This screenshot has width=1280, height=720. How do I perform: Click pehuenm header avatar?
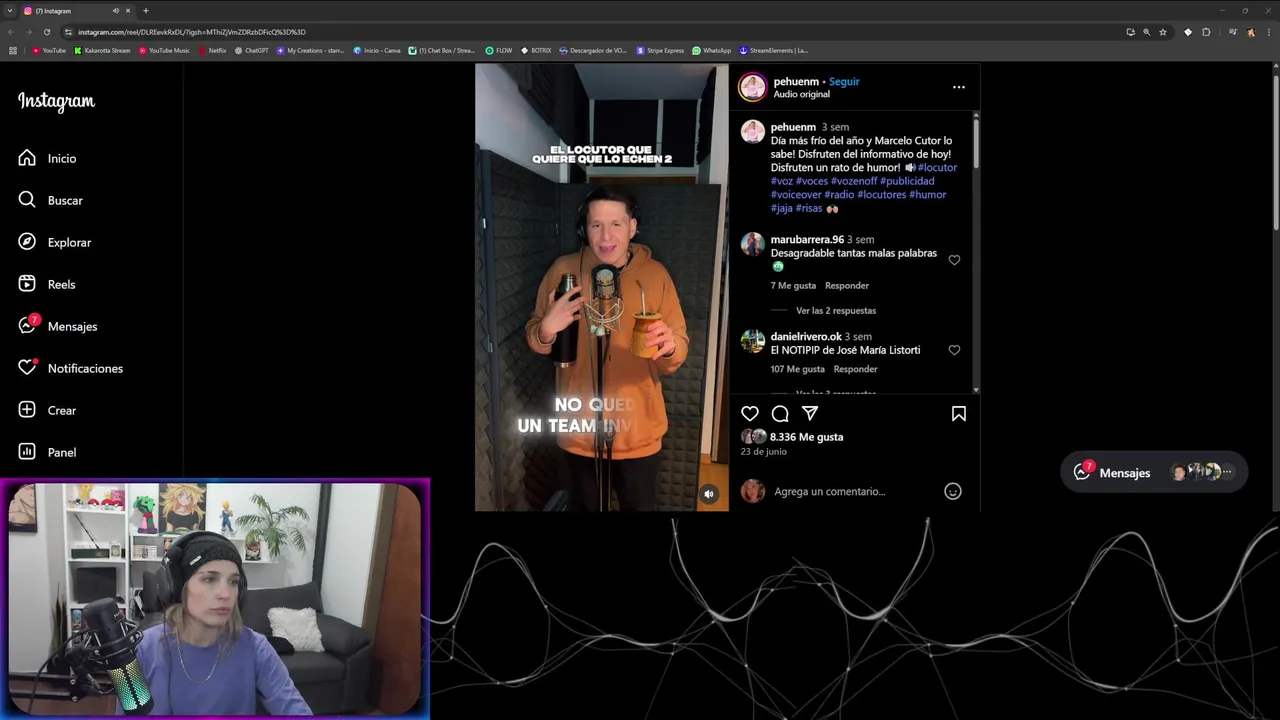click(752, 87)
